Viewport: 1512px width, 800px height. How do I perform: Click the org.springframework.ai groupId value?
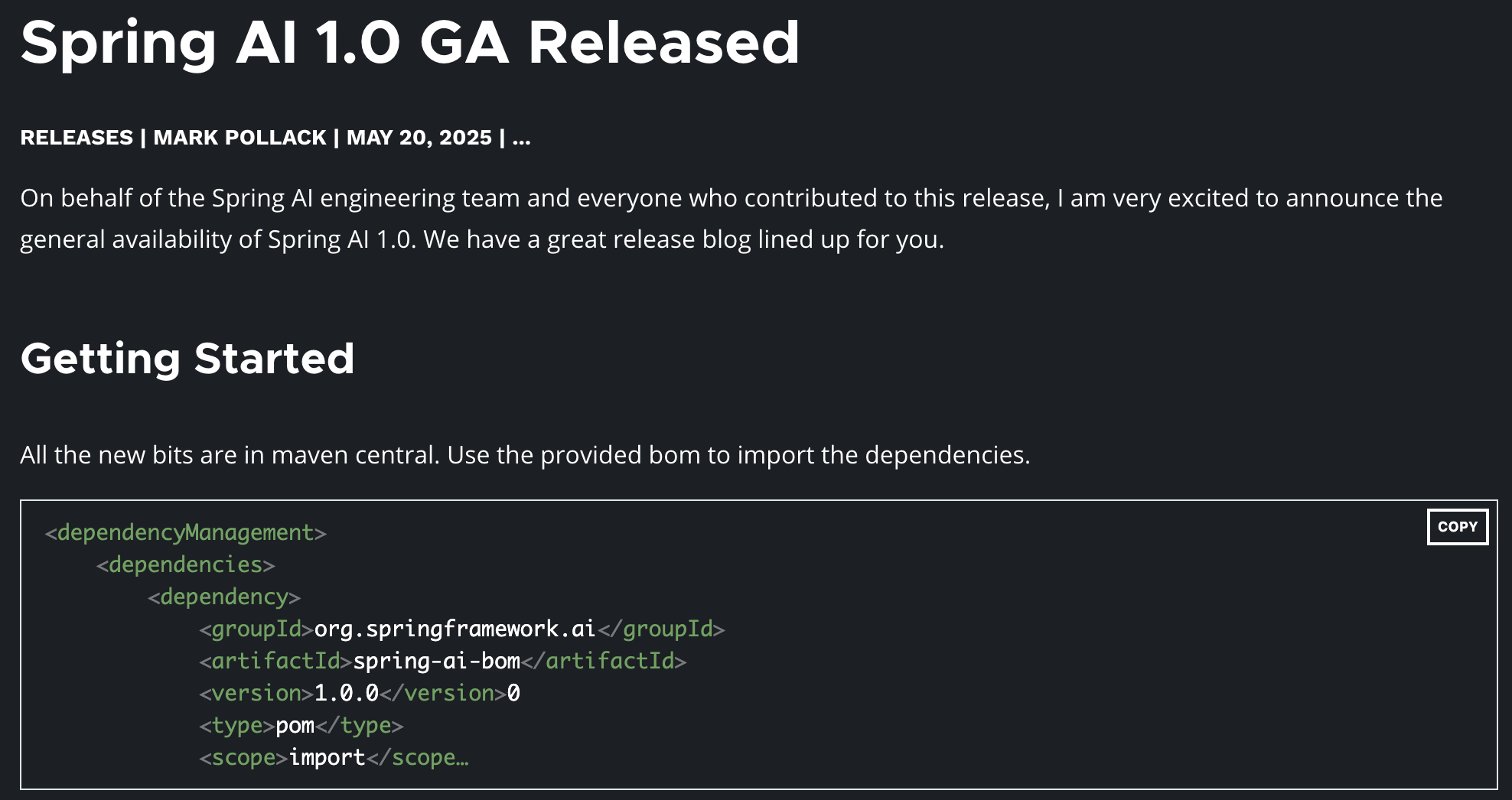coord(455,629)
